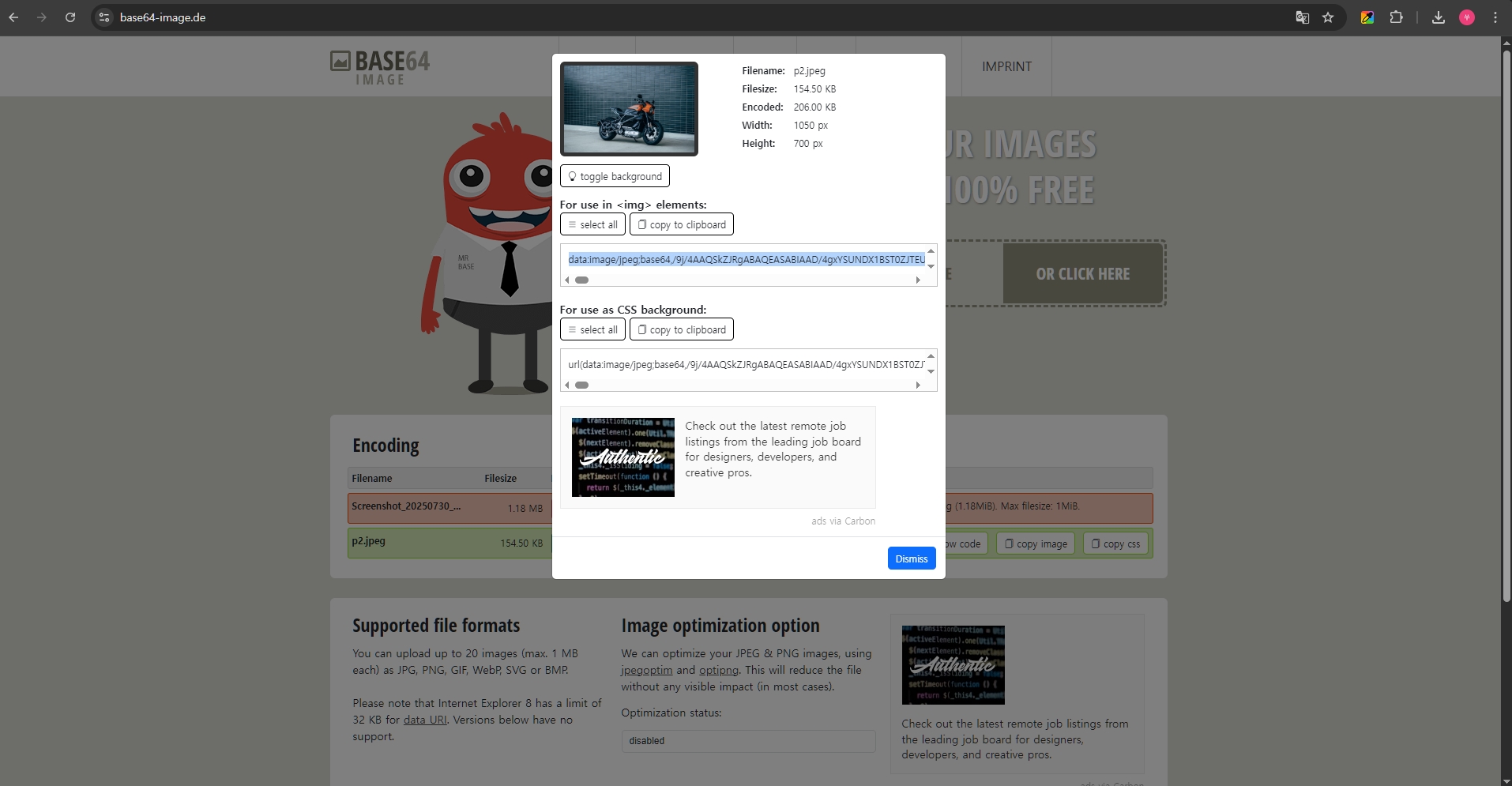Click the address bar URL
Screen dimensions: 1512x786
coord(163,17)
